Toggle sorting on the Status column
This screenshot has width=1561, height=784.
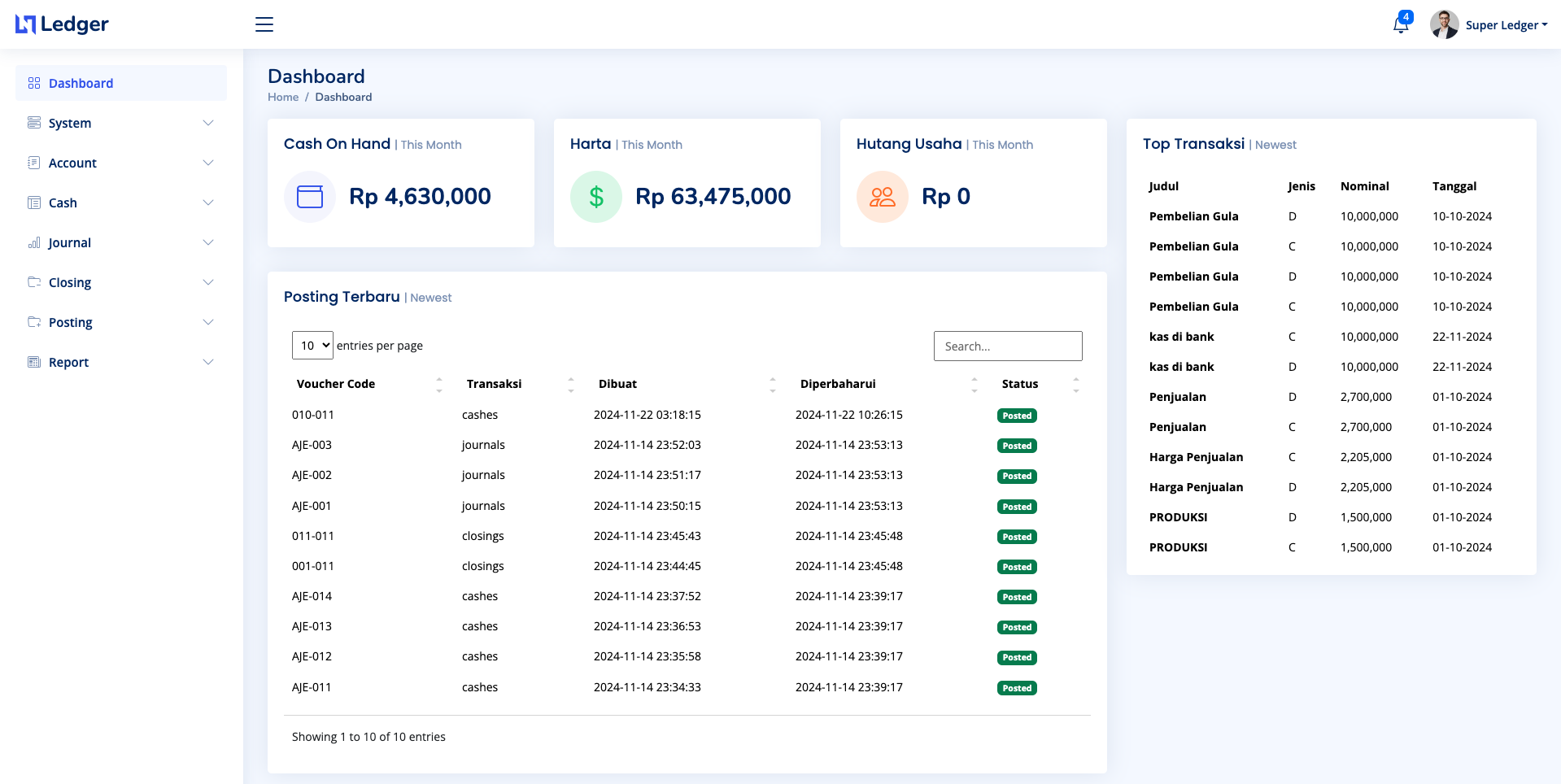[1075, 384]
